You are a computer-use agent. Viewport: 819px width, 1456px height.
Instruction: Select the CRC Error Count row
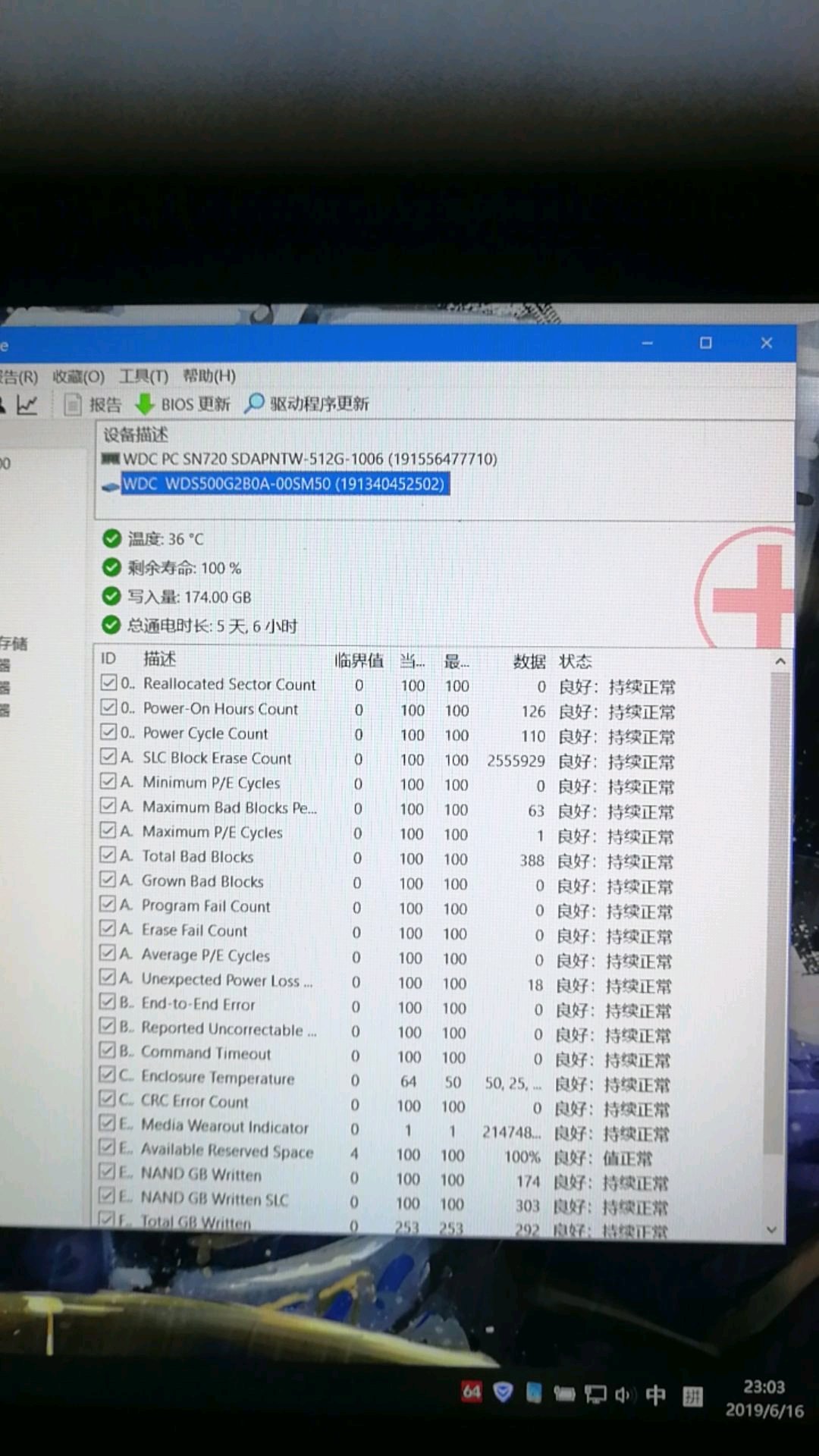pos(387,1106)
